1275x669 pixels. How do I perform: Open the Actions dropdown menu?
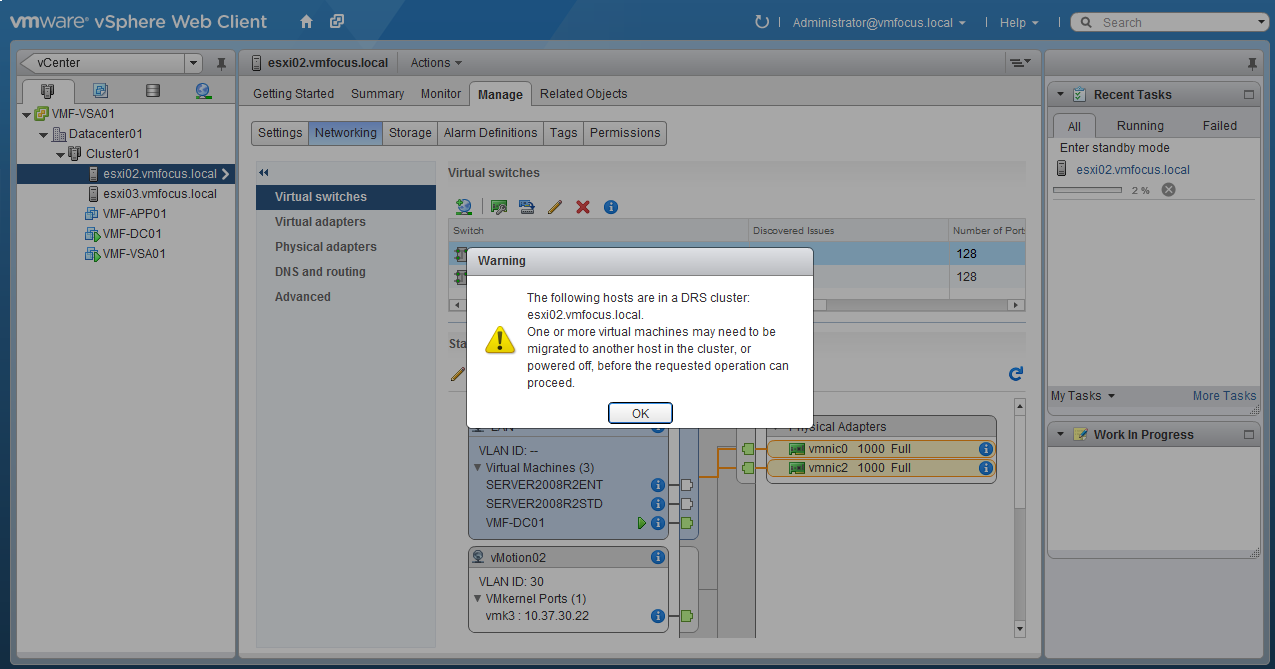436,63
